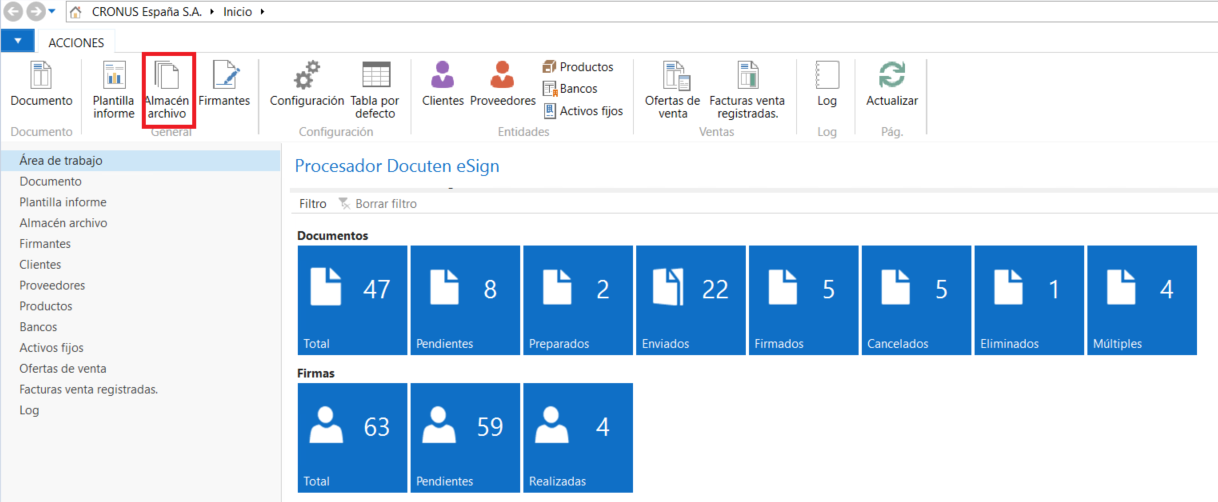This screenshot has height=502, width=1218.
Task: Open Realizadas tile showing 4
Action: click(x=578, y=438)
